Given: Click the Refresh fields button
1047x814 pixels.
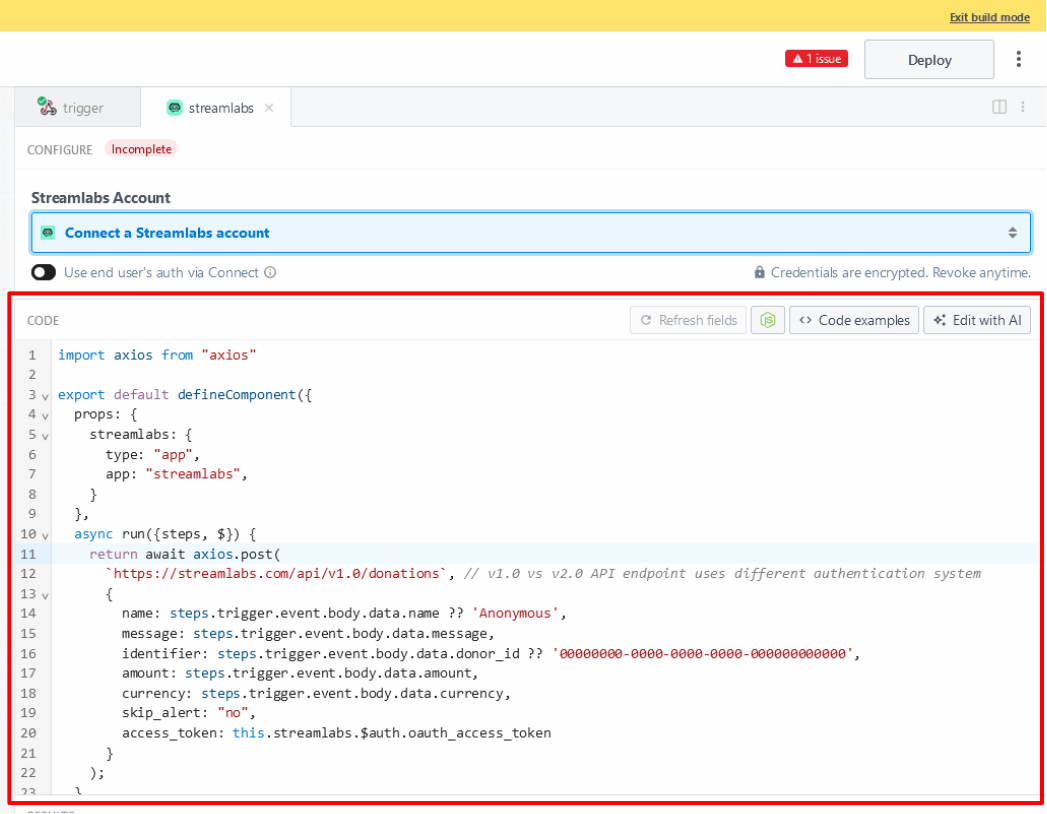Looking at the screenshot, I should (x=688, y=321).
